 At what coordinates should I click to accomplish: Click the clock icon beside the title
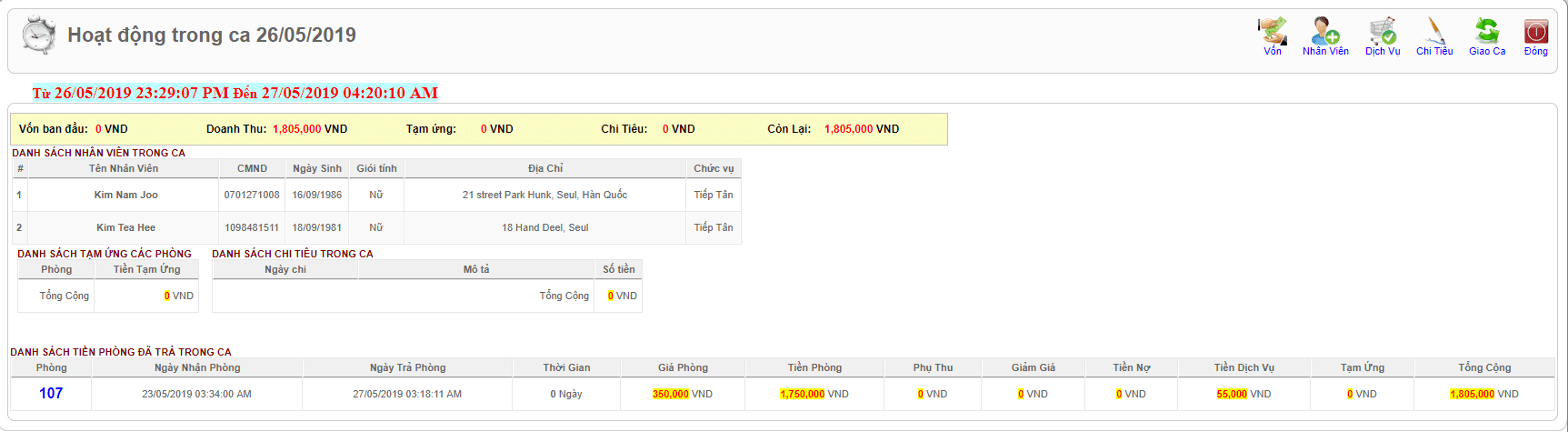click(39, 35)
